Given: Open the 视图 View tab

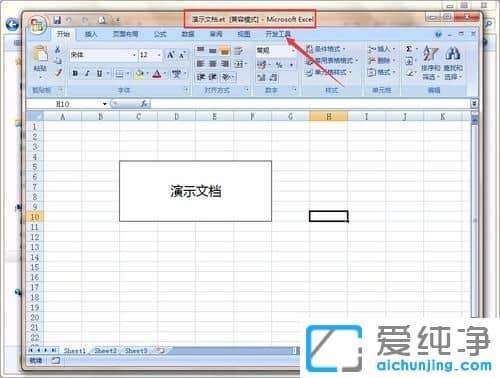Looking at the screenshot, I should [244, 34].
